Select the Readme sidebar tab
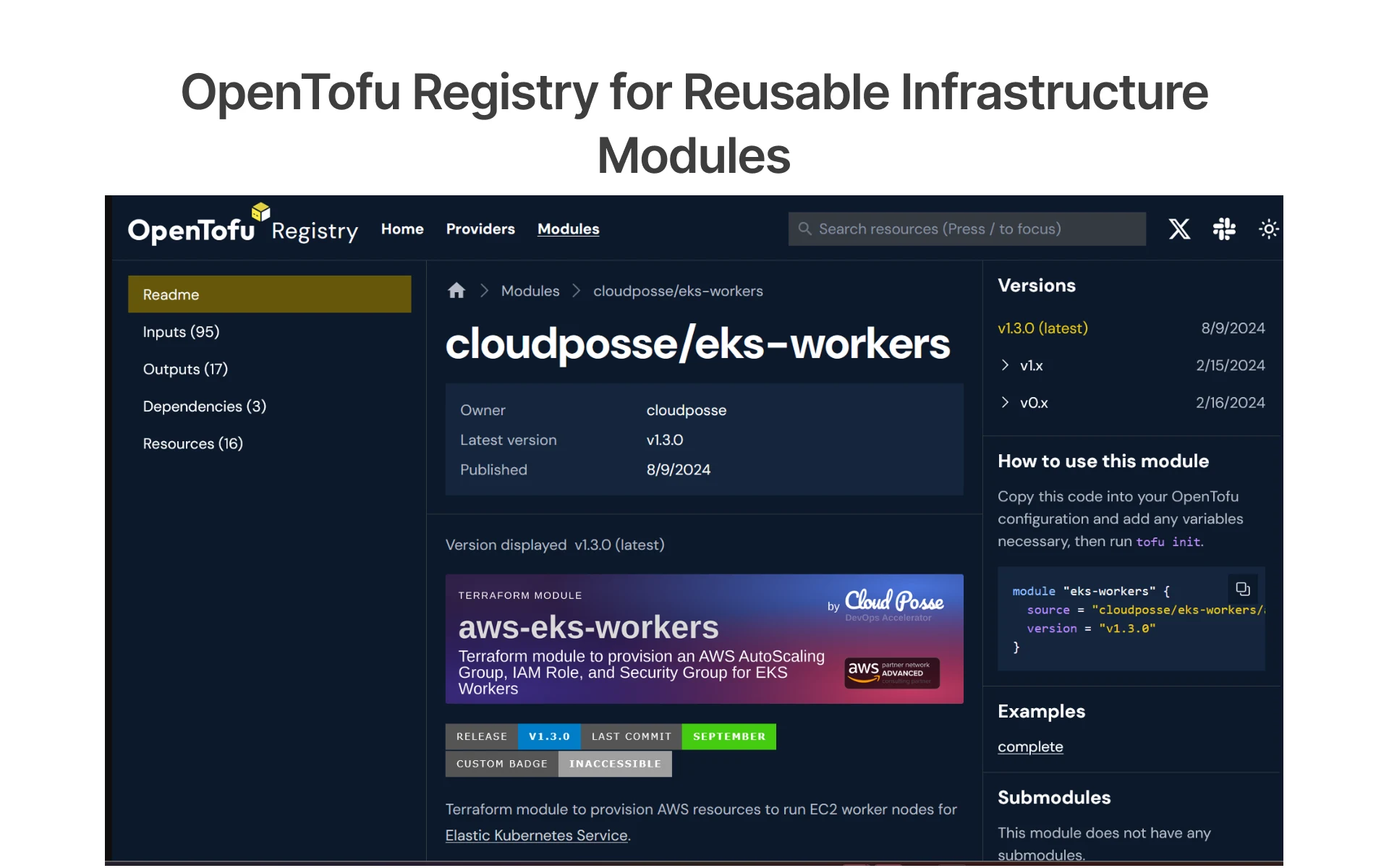The height and width of the screenshot is (868, 1389). point(270,294)
